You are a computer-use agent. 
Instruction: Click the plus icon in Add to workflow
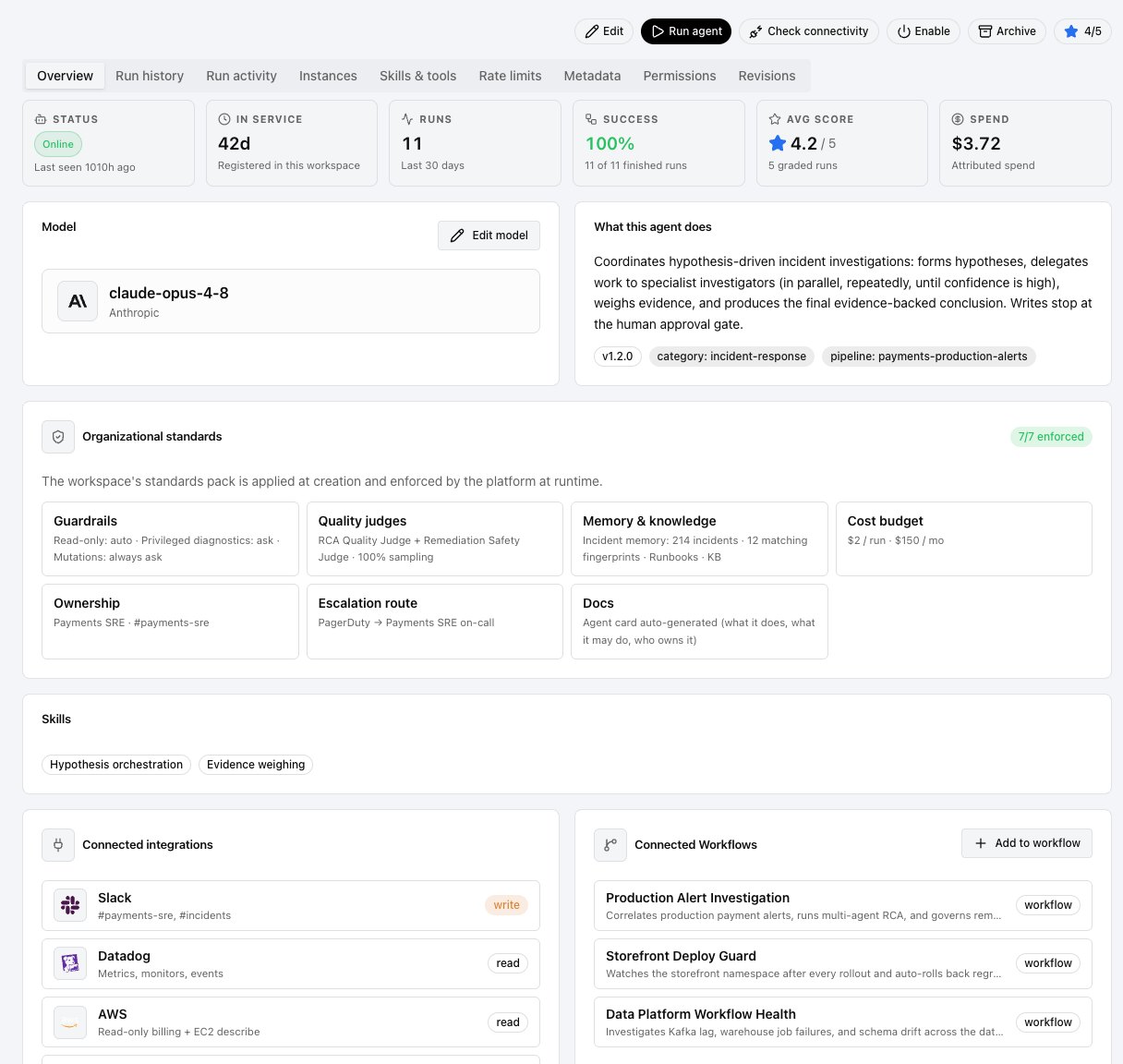(981, 843)
